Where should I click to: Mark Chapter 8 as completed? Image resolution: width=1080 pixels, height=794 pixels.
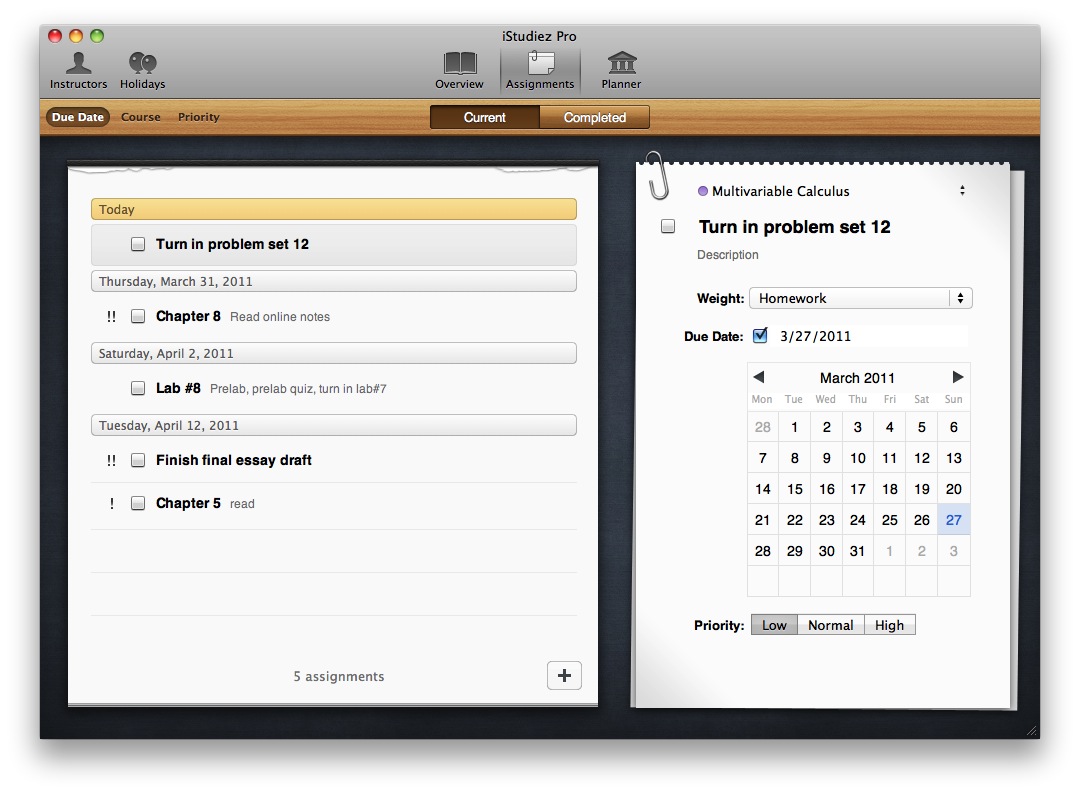(138, 316)
